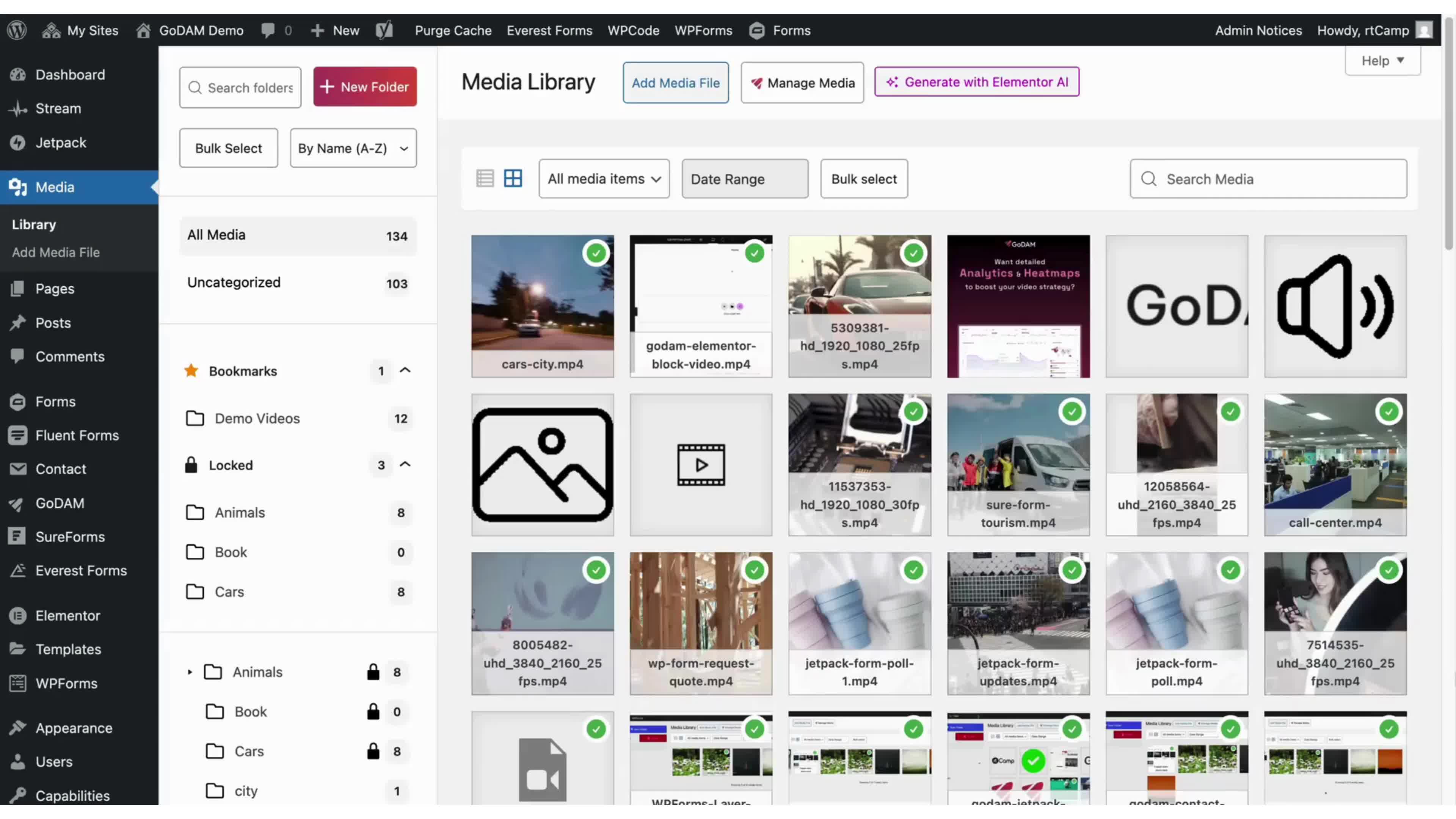This screenshot has height=819, width=1456.
Task: Open comments bubble in admin bar
Action: 268,30
